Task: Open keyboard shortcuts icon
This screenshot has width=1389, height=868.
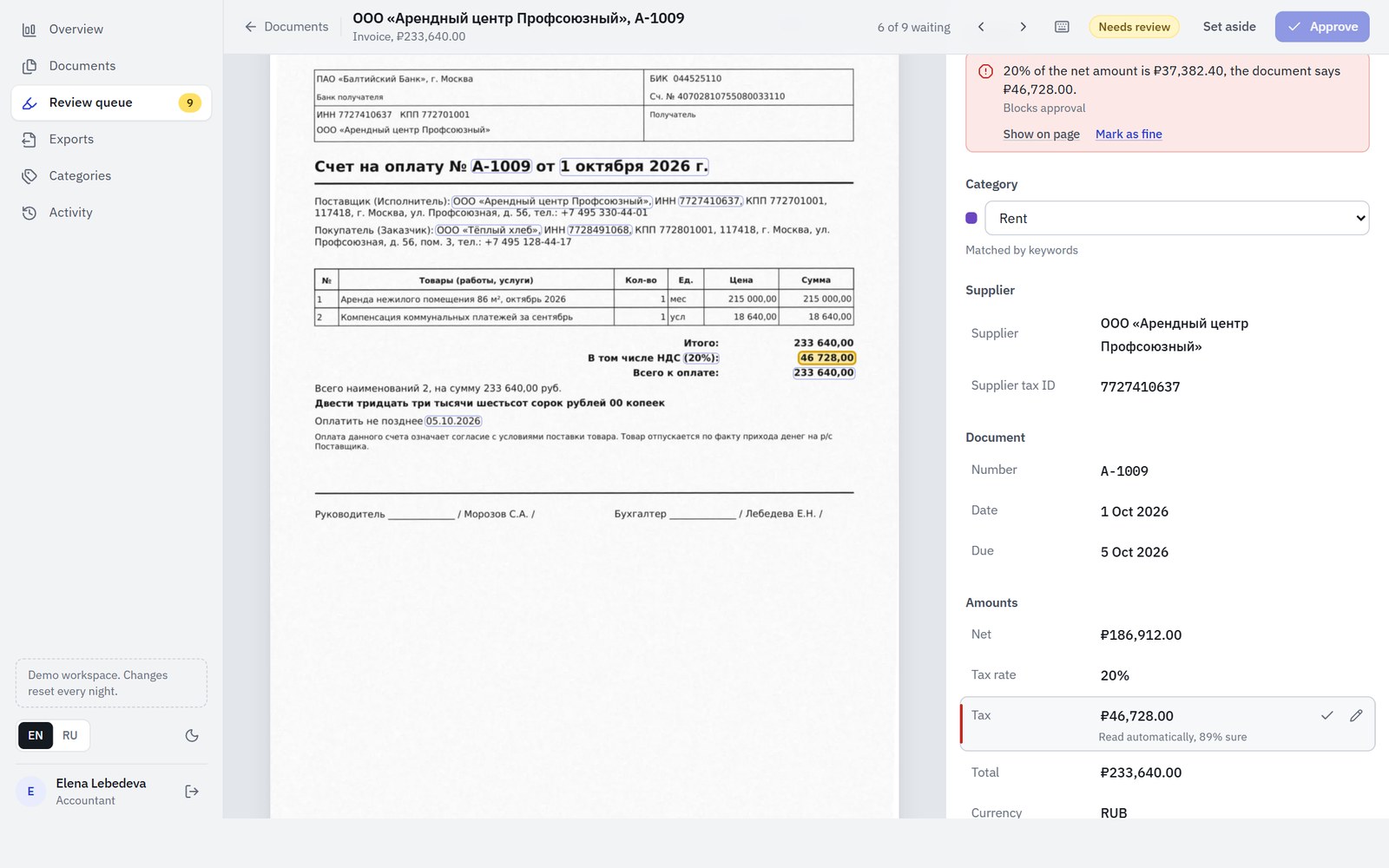Action: point(1062,27)
